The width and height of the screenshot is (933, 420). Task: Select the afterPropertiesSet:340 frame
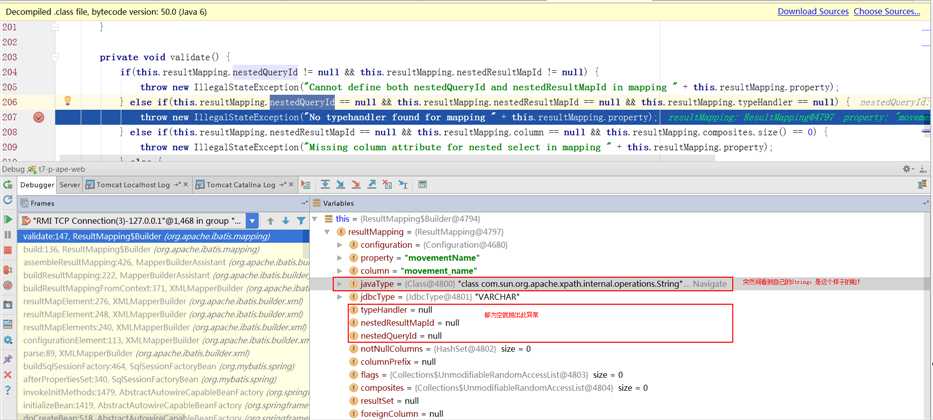[x=163, y=380]
